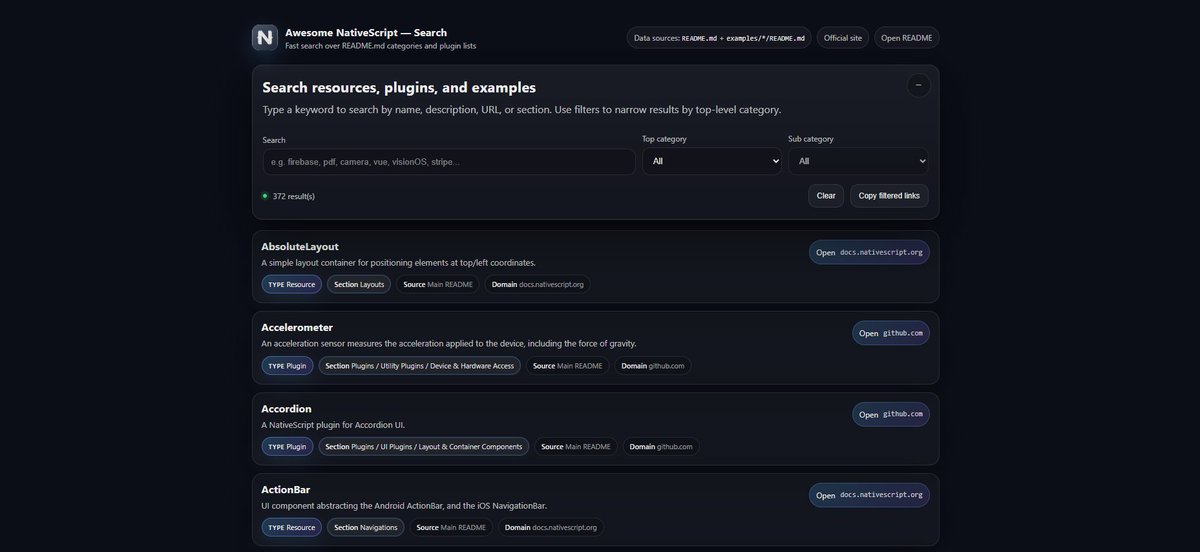
Task: Click the ActionBar description text
Action: [x=404, y=506]
